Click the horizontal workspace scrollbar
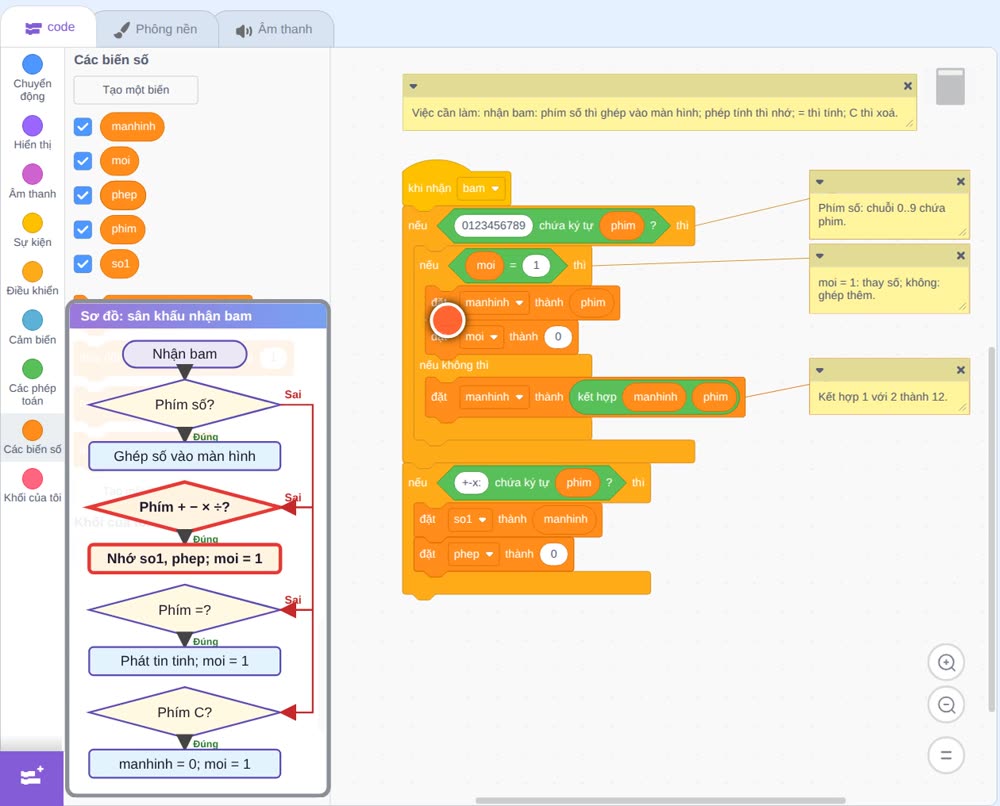The width and height of the screenshot is (1000, 806). coord(661,800)
